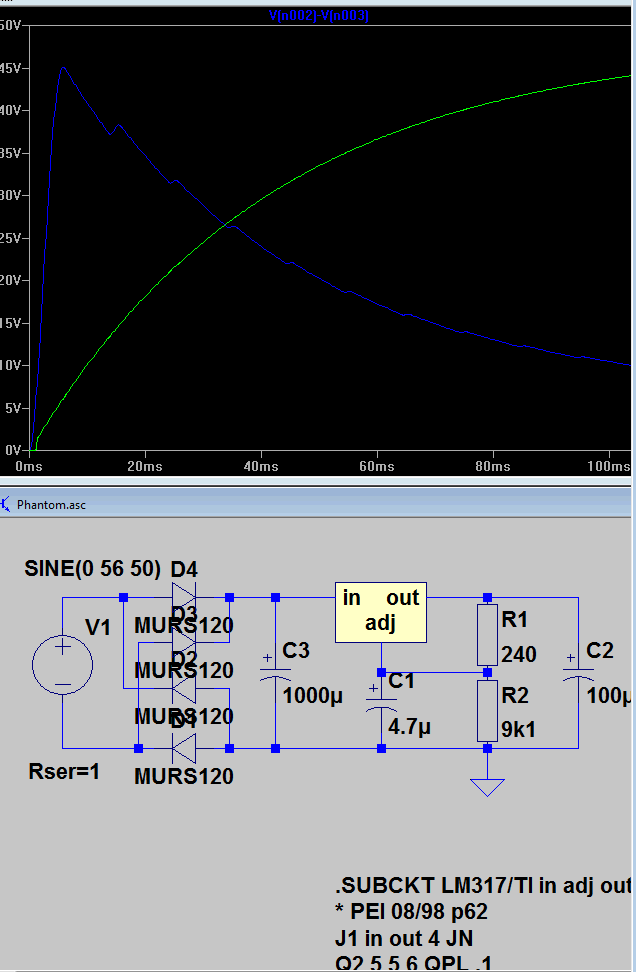Click the SINE(0 56 50) source text
636x972 pixels.
93,568
